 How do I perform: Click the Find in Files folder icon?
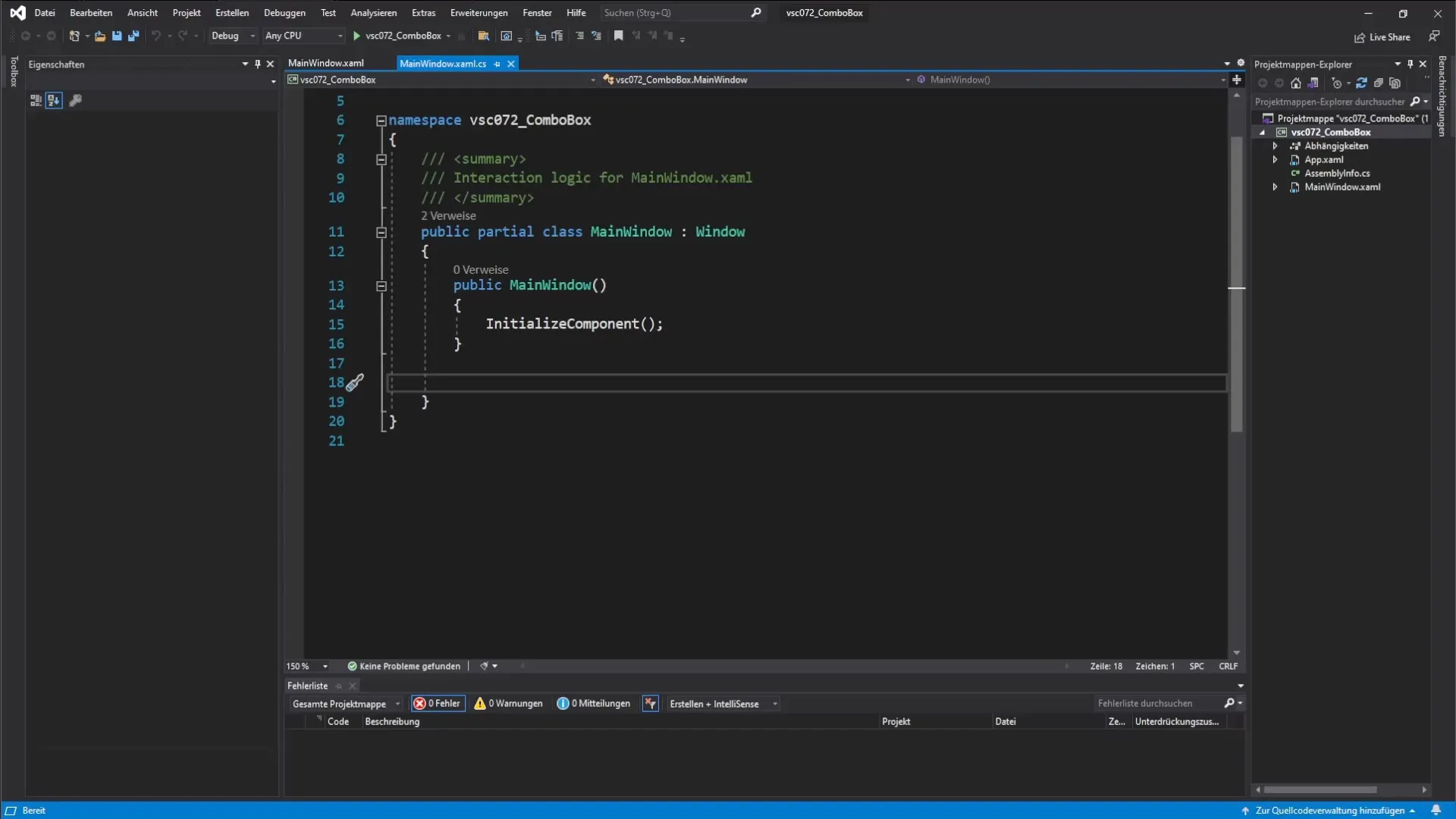[483, 36]
